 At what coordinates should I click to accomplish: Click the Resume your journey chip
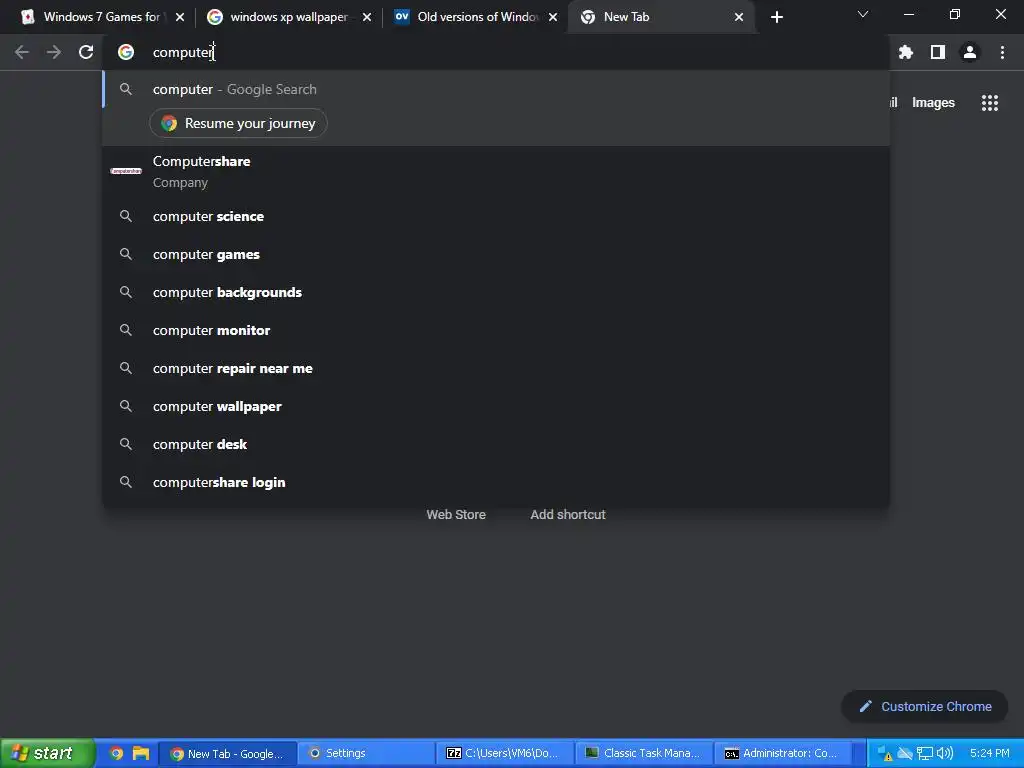pos(238,123)
